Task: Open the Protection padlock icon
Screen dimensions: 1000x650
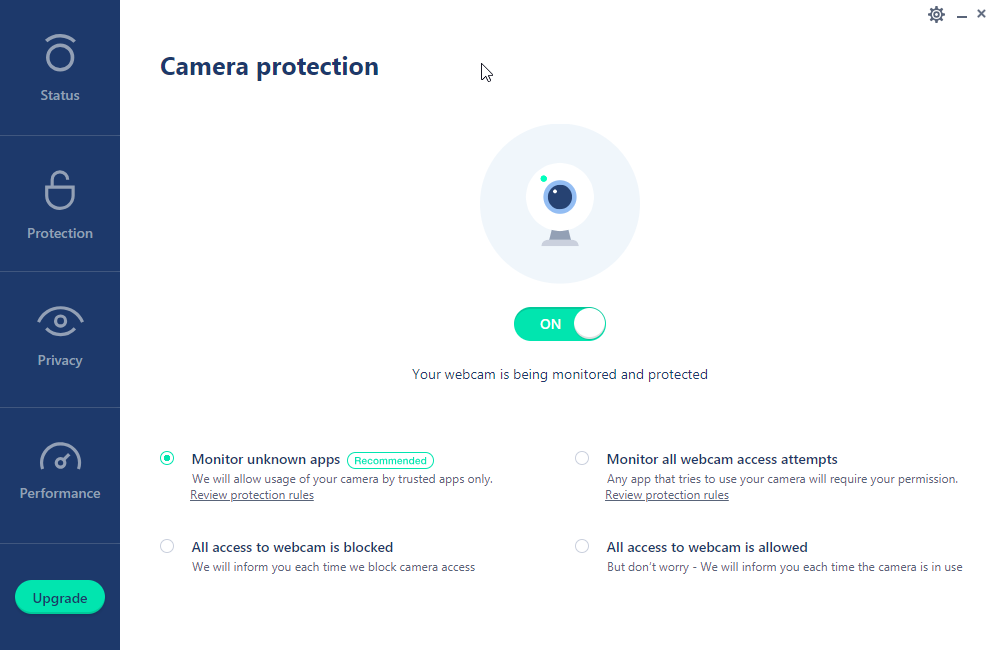Action: 60,190
